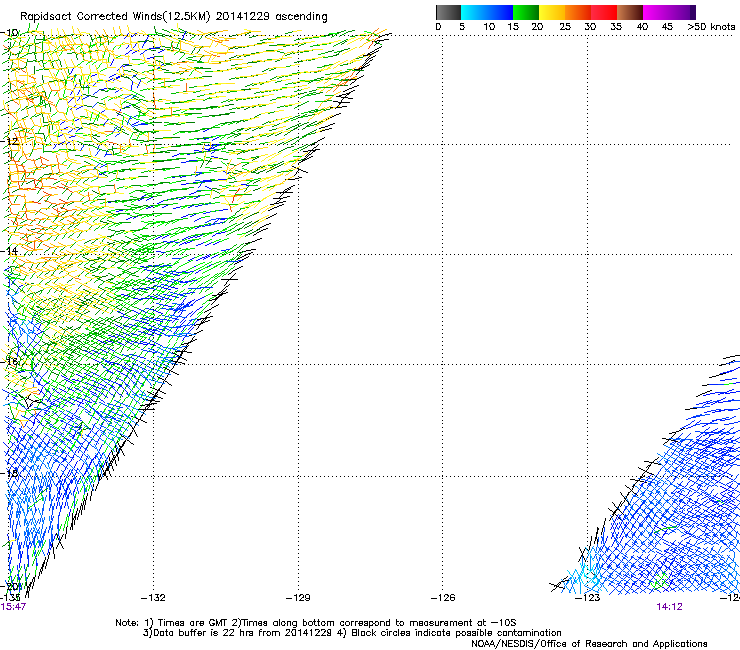Click the note 'Data buffer is 22 hrs'

[203, 633]
